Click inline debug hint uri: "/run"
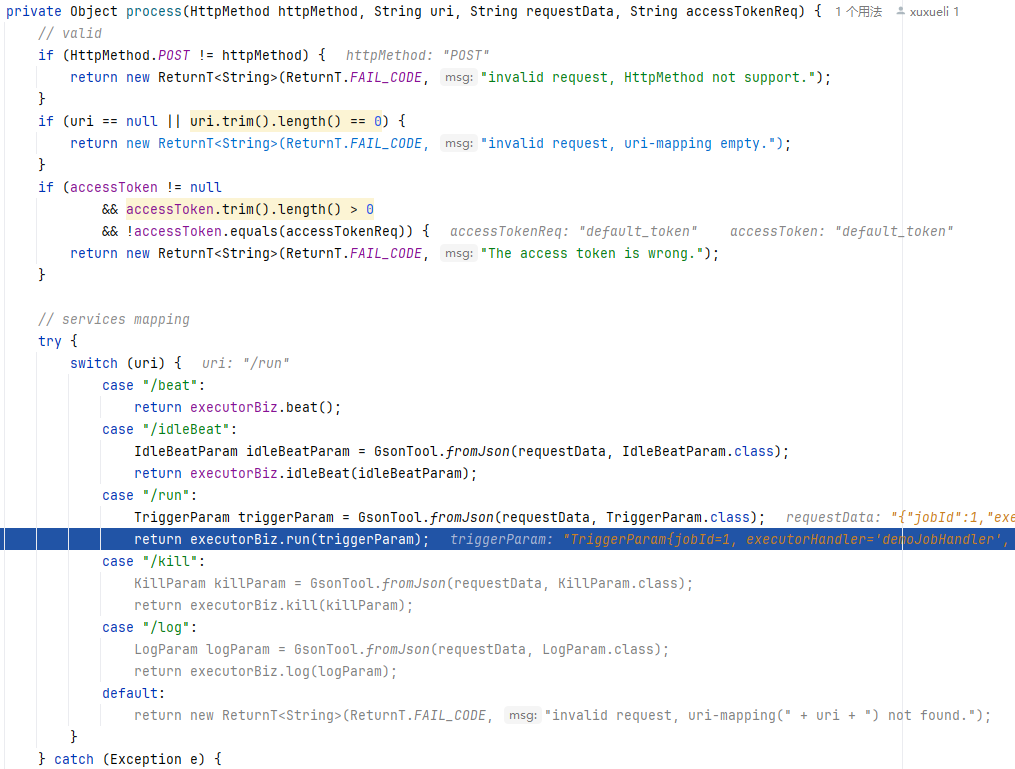The width and height of the screenshot is (1015, 769). tap(245, 363)
